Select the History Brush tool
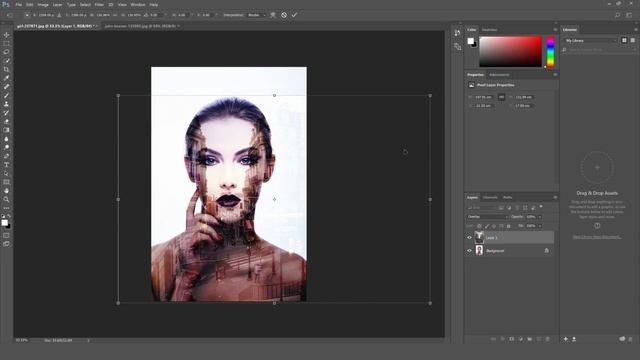640x360 pixels. [x=6, y=113]
